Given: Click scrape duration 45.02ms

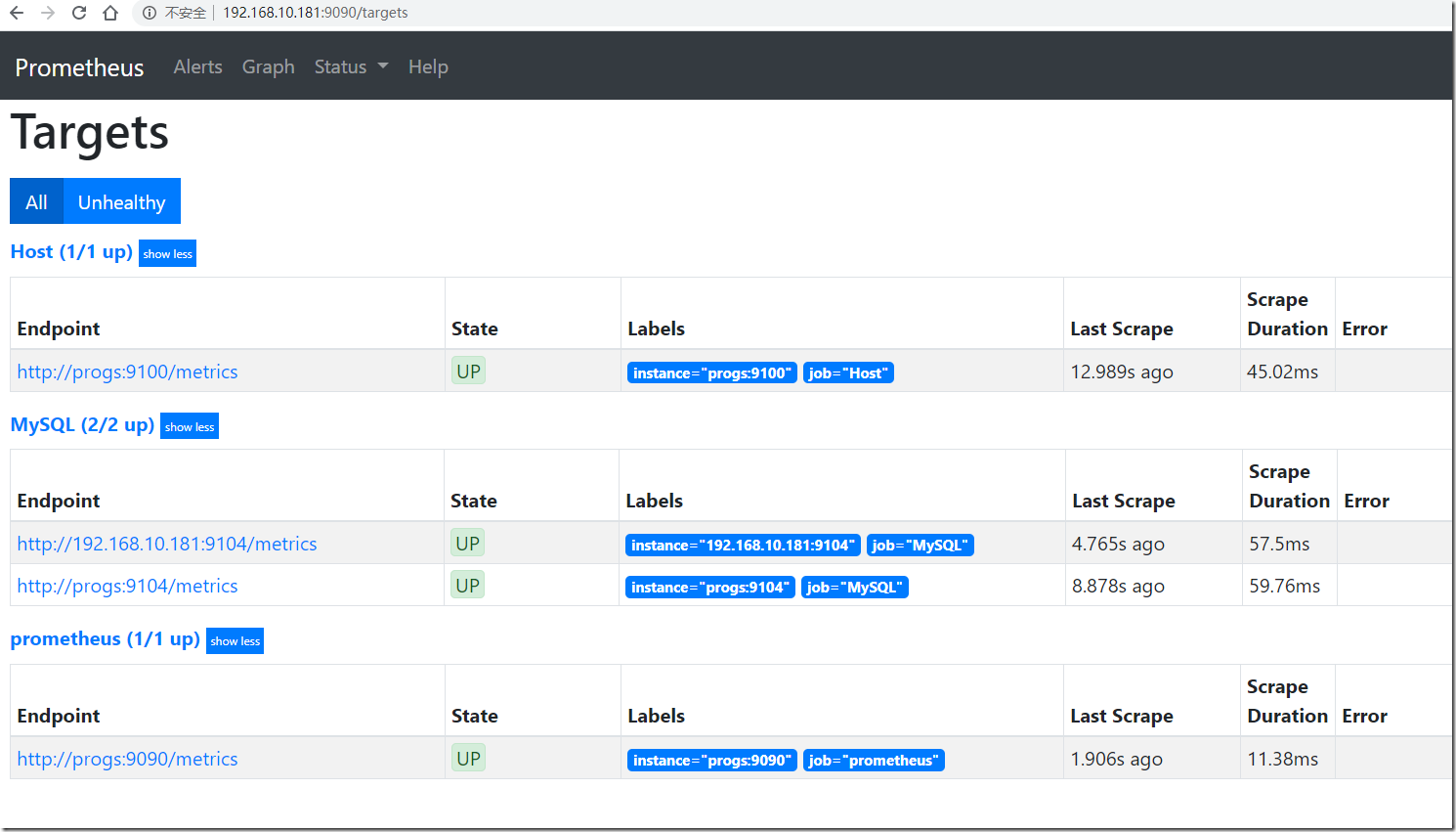Looking at the screenshot, I should (1282, 372).
